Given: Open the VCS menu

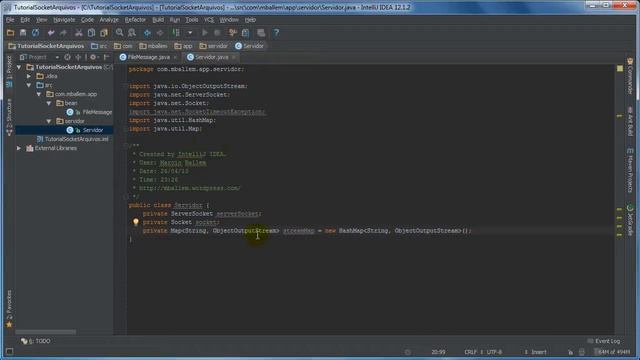Looking at the screenshot, I should pyautogui.click(x=209, y=20).
